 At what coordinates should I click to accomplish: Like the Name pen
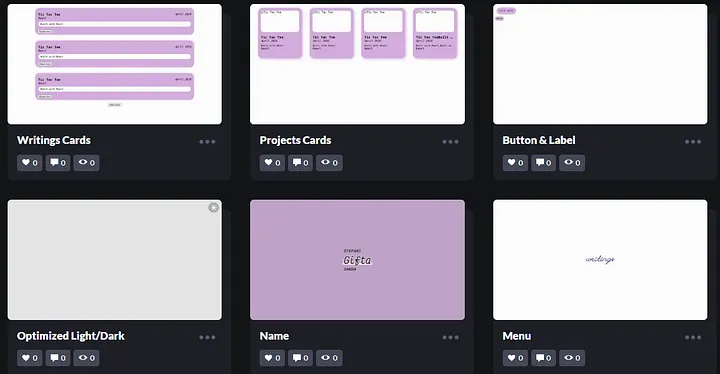[272, 358]
